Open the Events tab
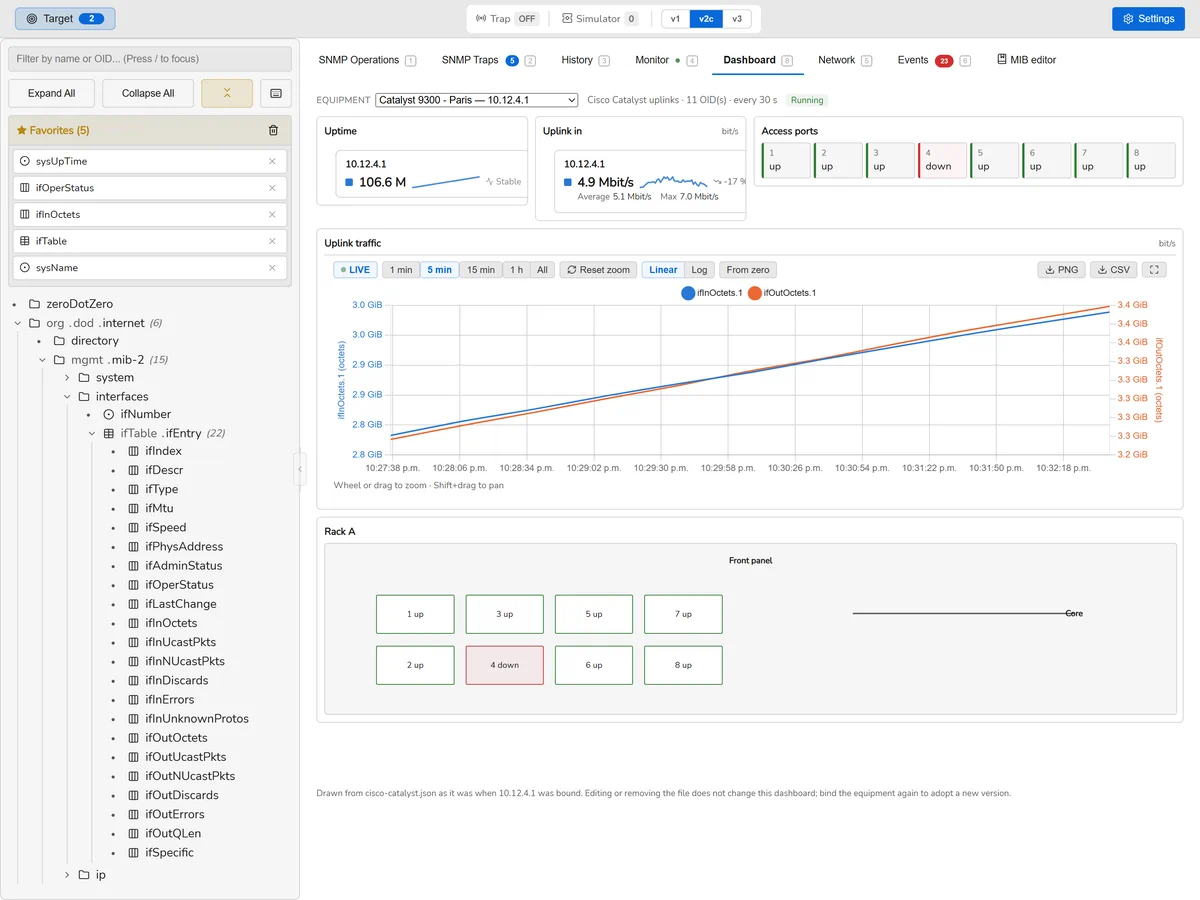The image size is (1200, 900). [x=934, y=60]
